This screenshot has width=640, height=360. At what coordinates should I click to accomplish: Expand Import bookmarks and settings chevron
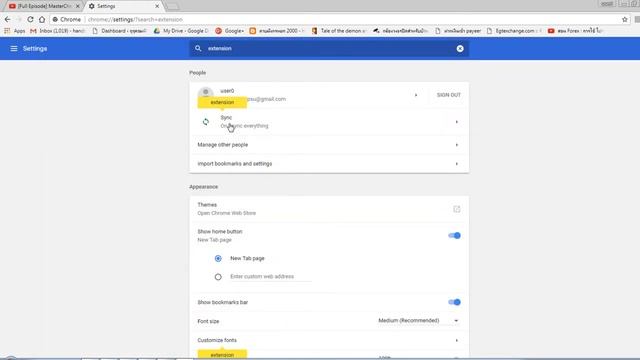click(457, 164)
